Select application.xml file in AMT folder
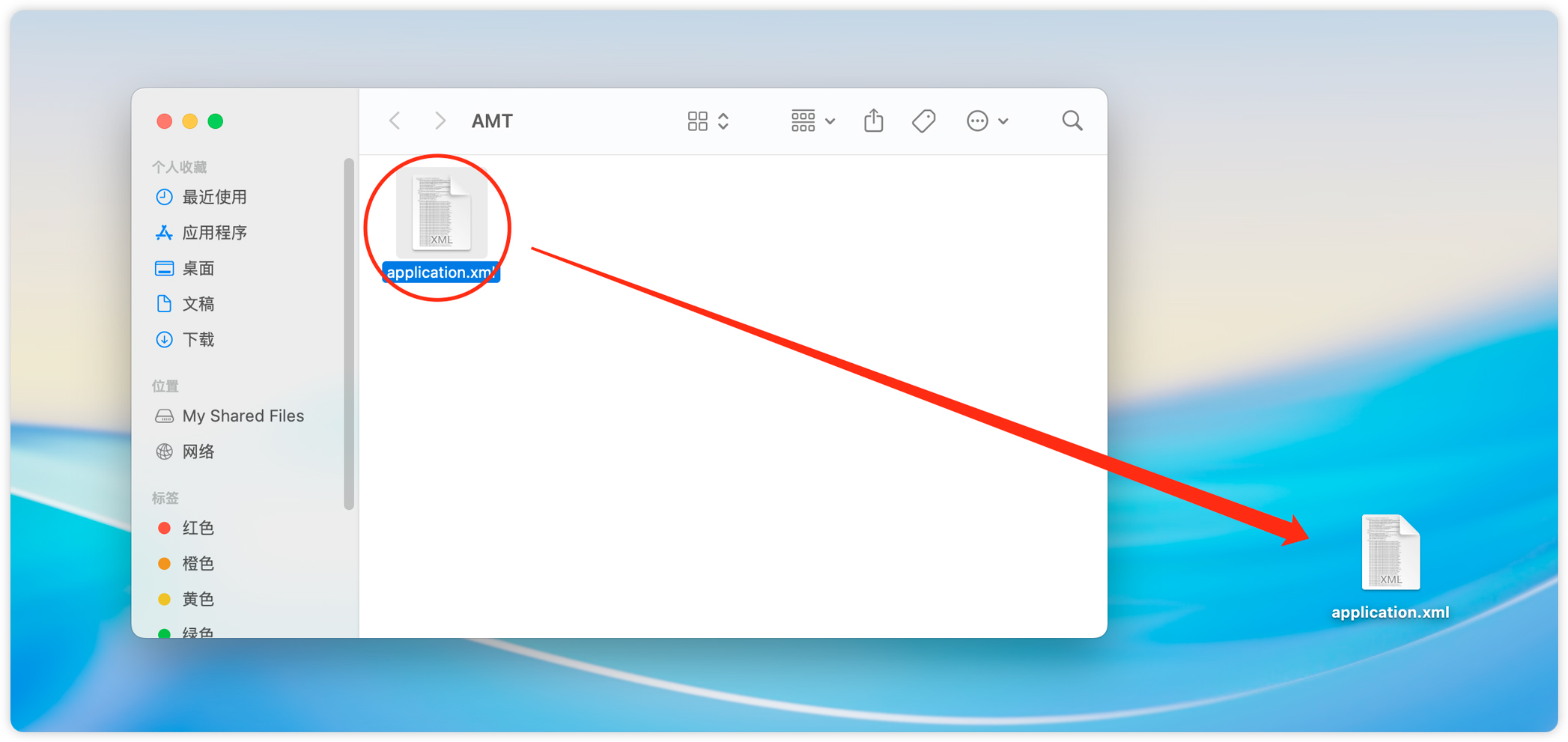1568x742 pixels. tap(441, 217)
